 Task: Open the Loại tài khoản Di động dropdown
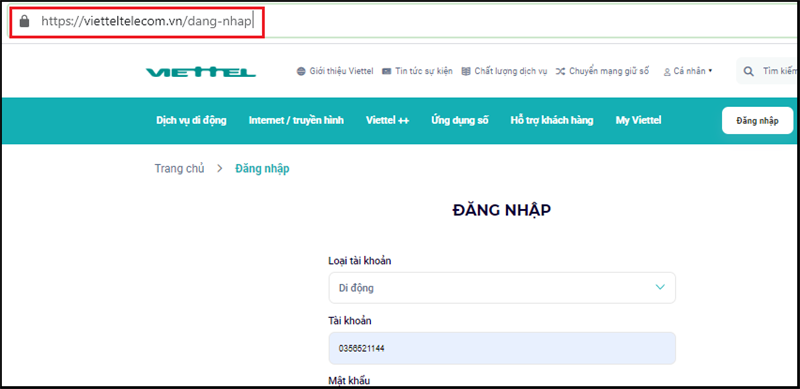point(502,287)
